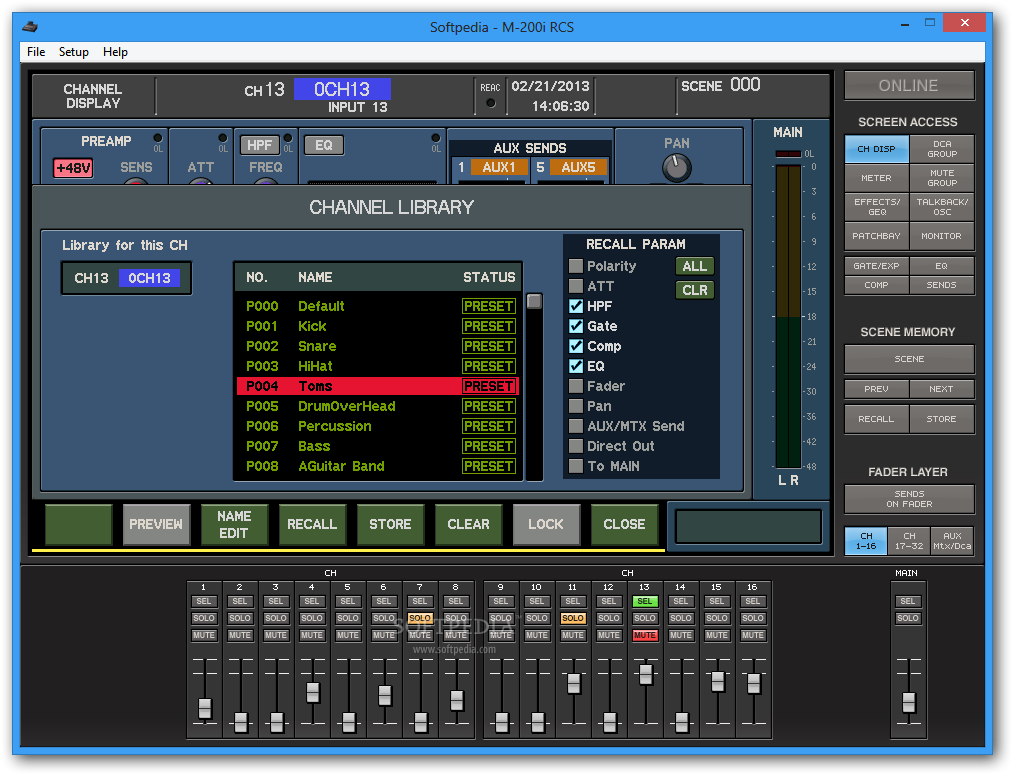
Task: Toggle SOLO on channel 7
Action: point(420,619)
